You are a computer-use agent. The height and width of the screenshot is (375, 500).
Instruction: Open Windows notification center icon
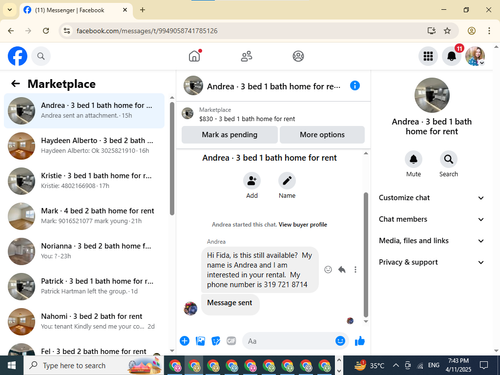point(484,365)
